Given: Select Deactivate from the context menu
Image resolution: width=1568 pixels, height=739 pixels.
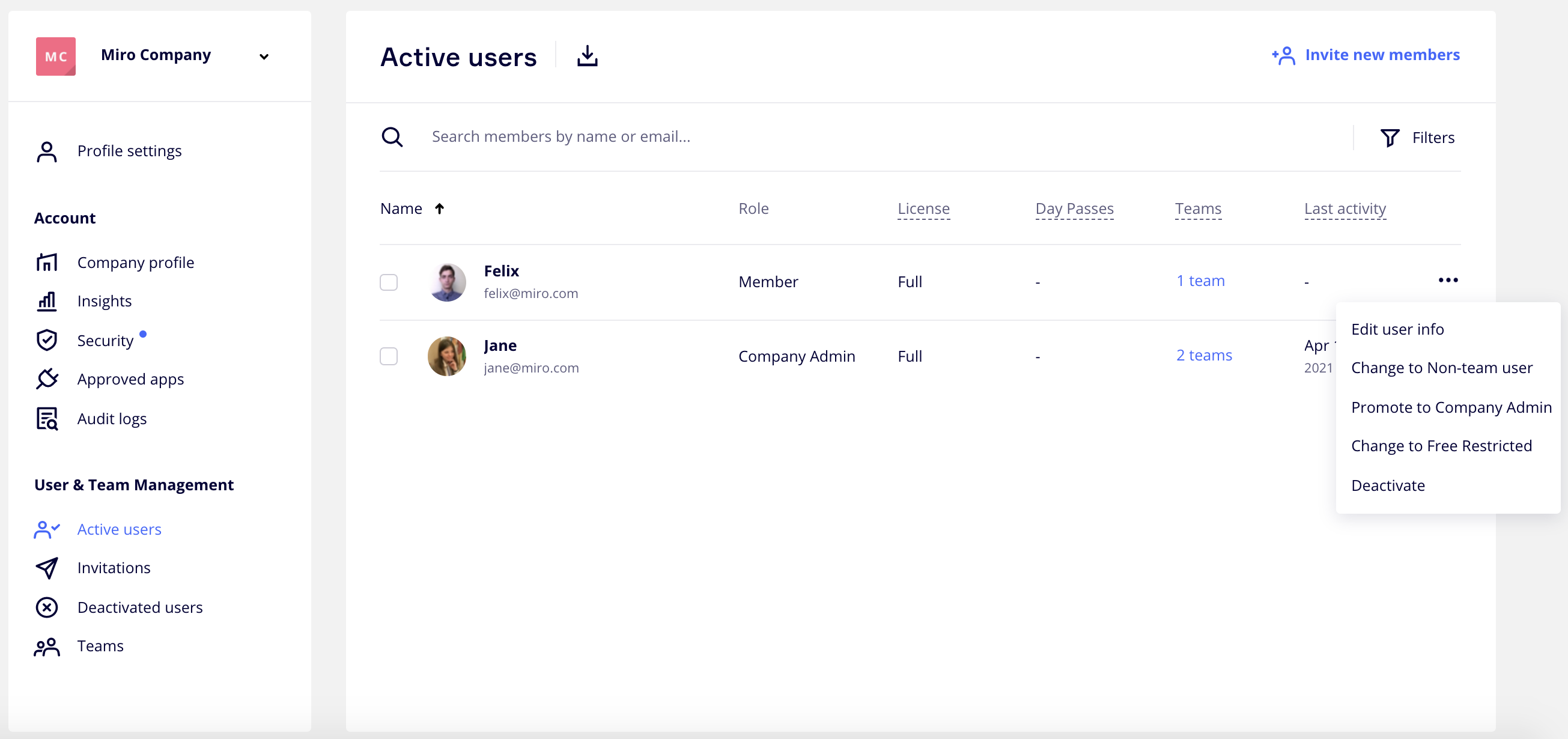Looking at the screenshot, I should 1388,485.
